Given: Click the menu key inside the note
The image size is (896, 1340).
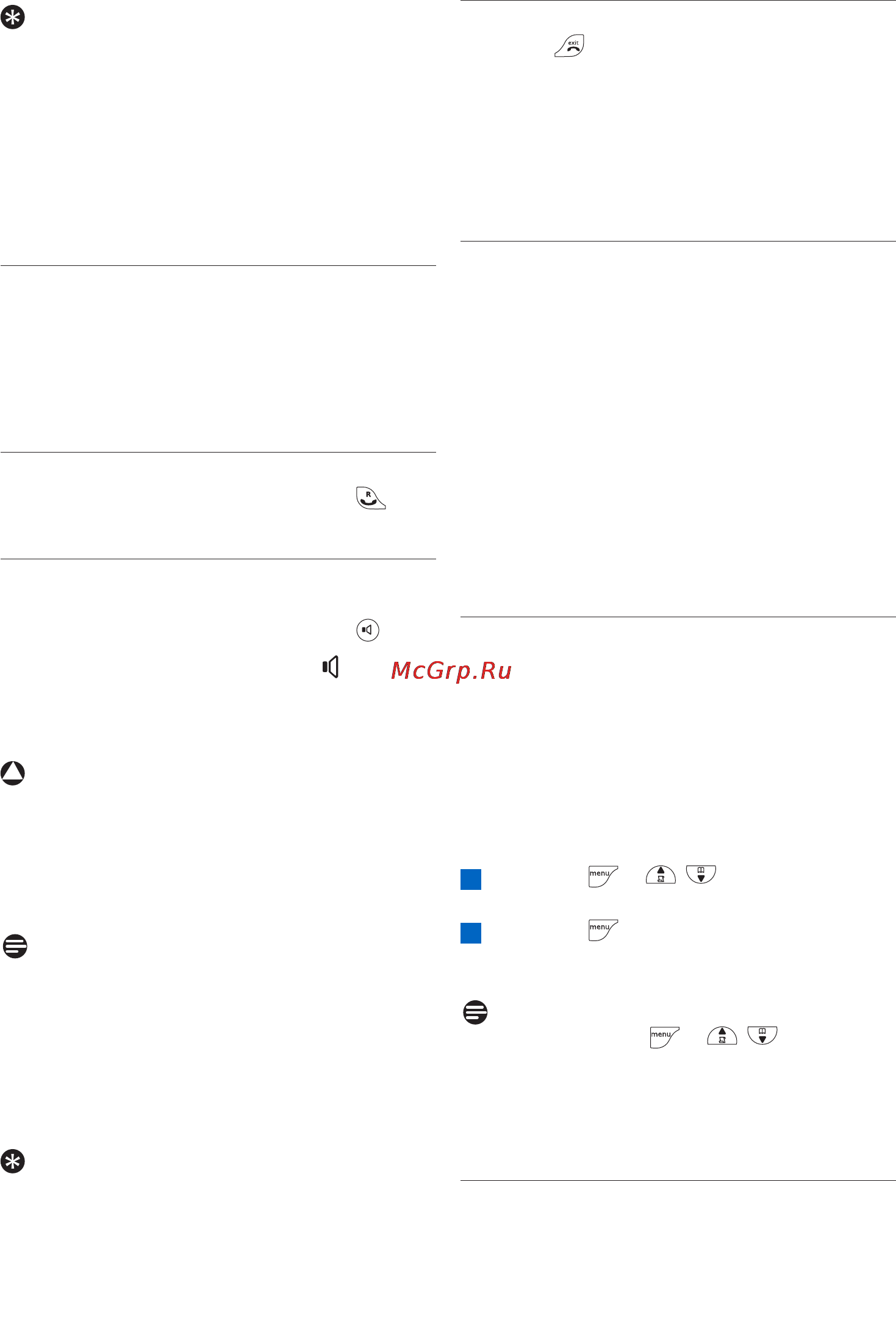Looking at the screenshot, I should tap(665, 1037).
